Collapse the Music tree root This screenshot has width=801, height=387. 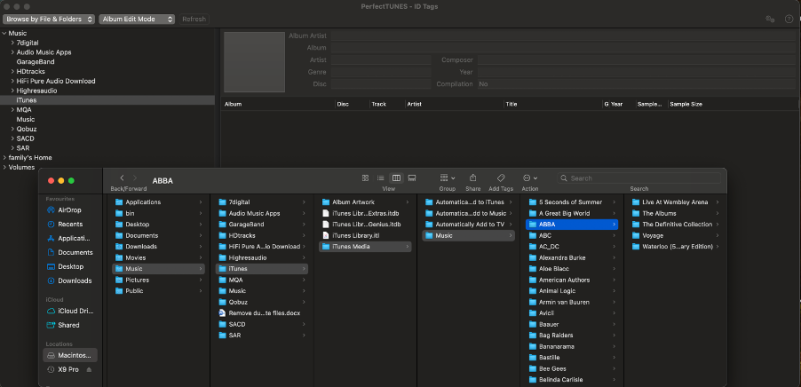4,33
